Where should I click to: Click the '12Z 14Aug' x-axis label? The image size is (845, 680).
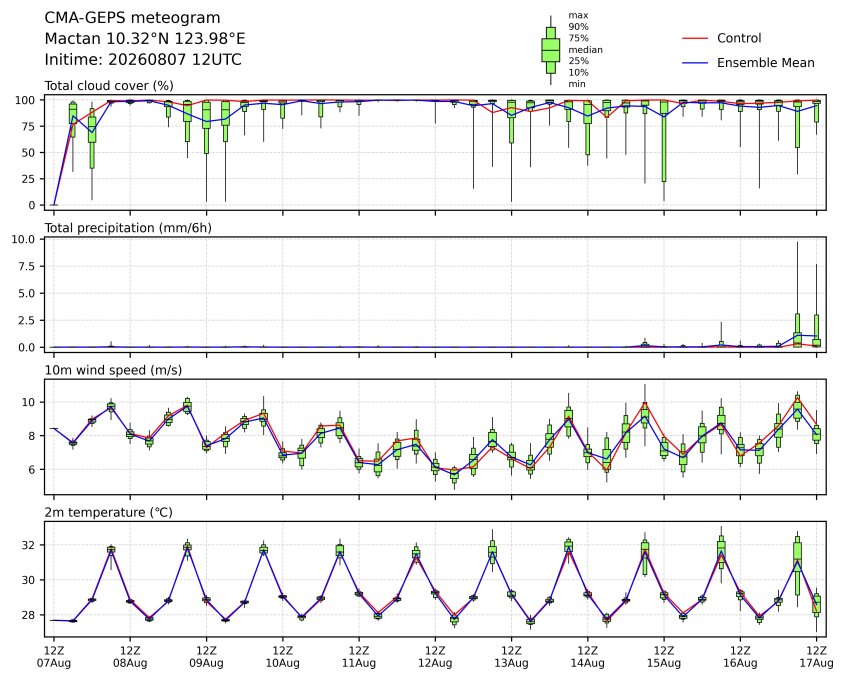[587, 657]
